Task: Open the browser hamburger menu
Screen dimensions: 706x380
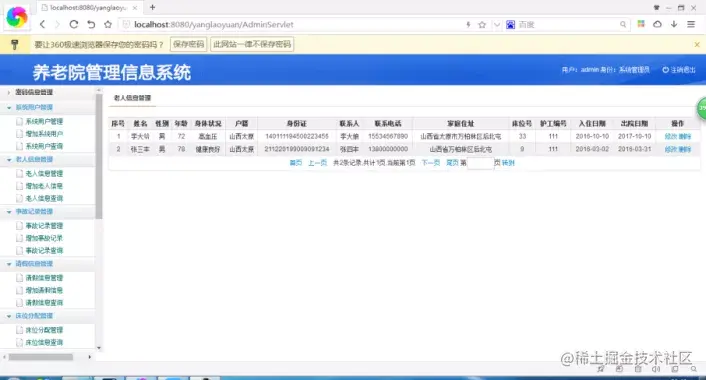Action: [x=691, y=24]
